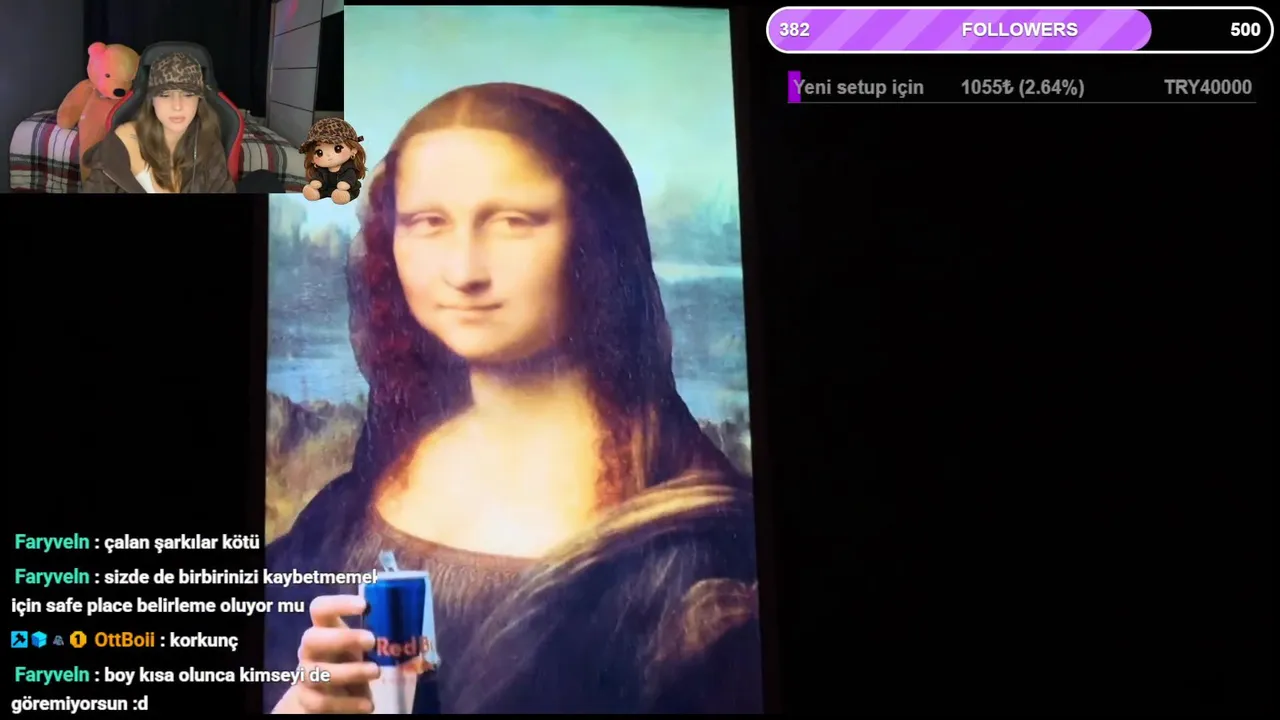Image resolution: width=1280 pixels, height=720 pixels.
Task: Click the current follower count '382'
Action: [794, 30]
